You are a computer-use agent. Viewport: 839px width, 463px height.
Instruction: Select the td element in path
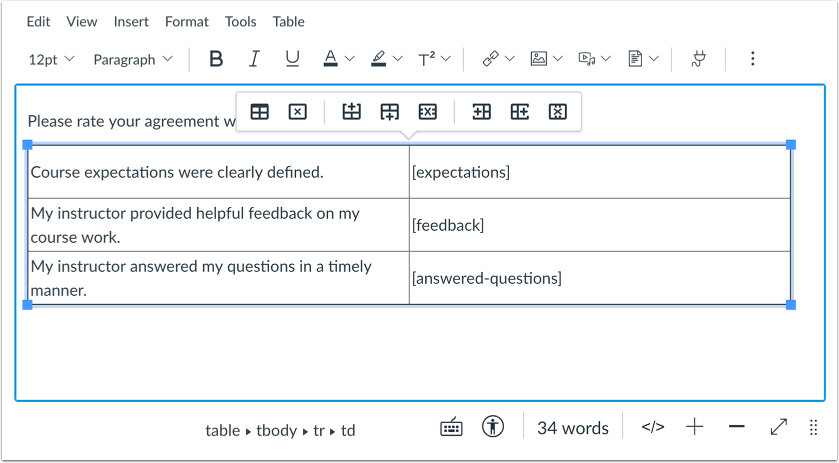(x=348, y=430)
